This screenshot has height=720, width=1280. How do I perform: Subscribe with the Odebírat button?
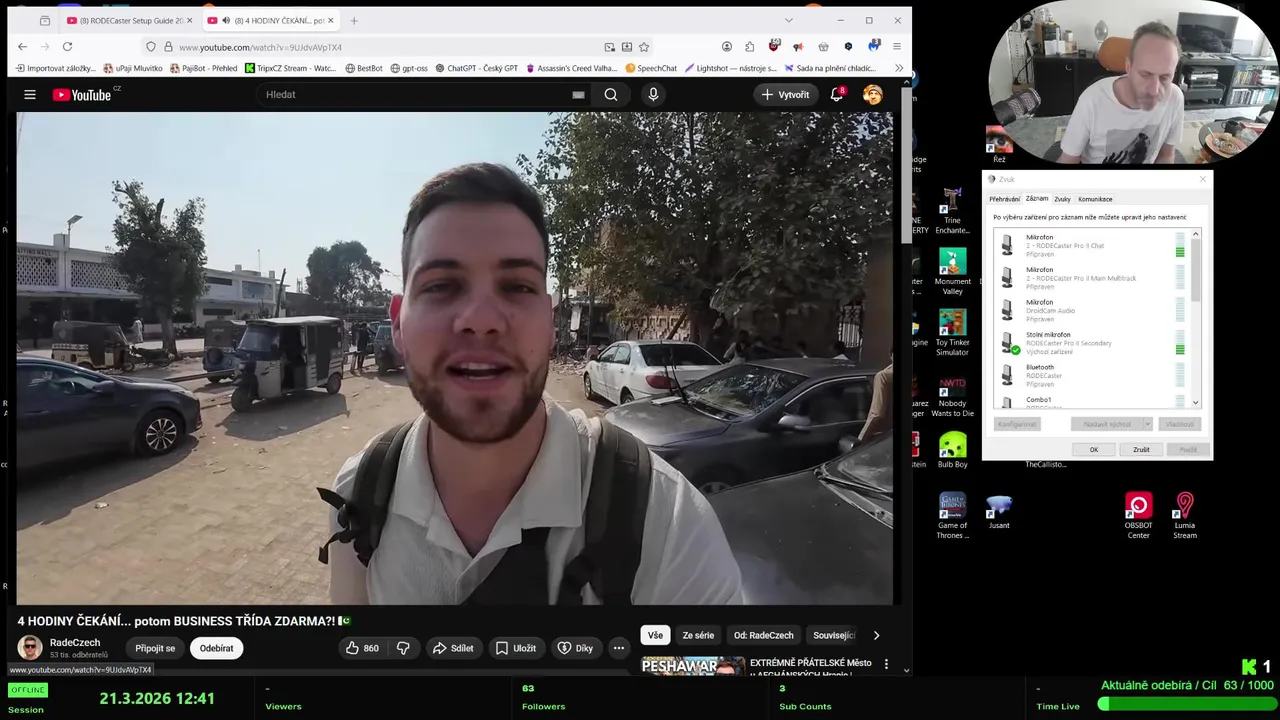point(216,648)
